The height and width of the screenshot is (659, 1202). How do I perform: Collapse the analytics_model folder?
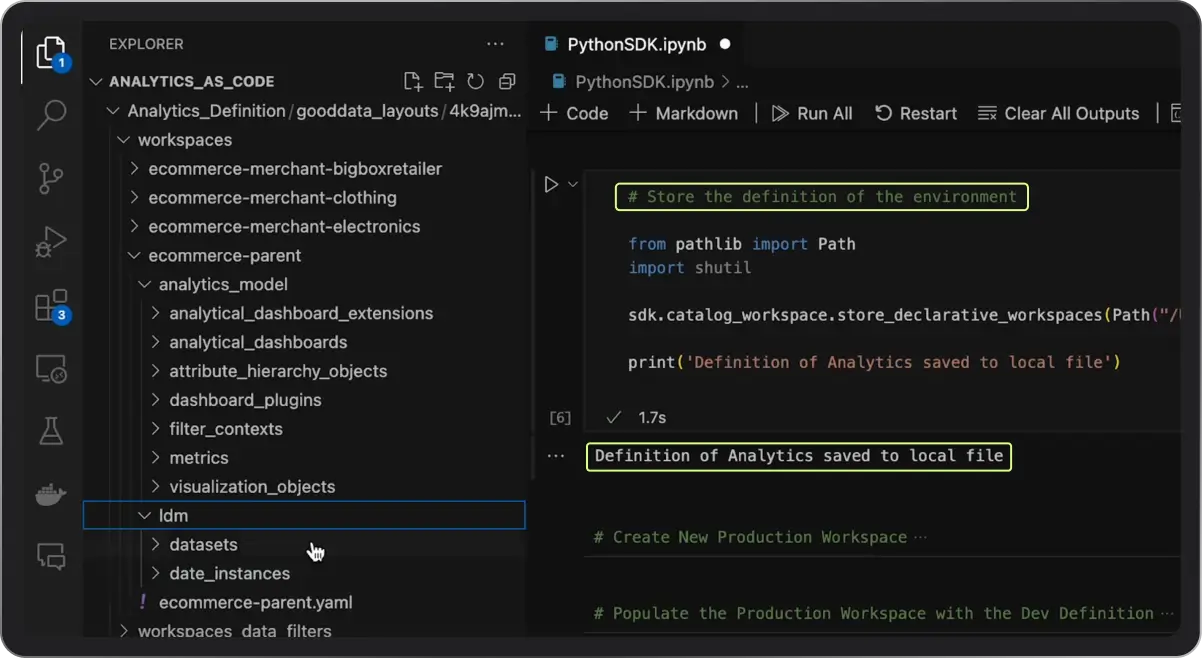click(222, 285)
